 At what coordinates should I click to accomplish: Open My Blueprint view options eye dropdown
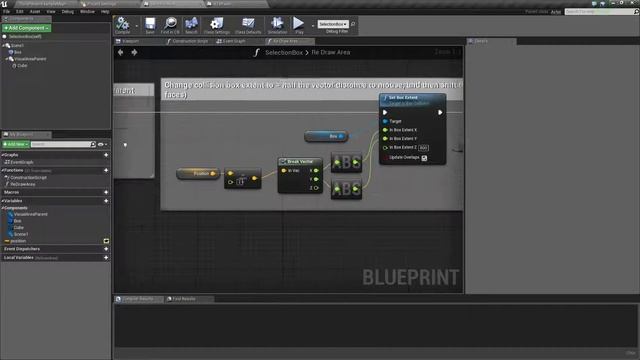click(102, 144)
